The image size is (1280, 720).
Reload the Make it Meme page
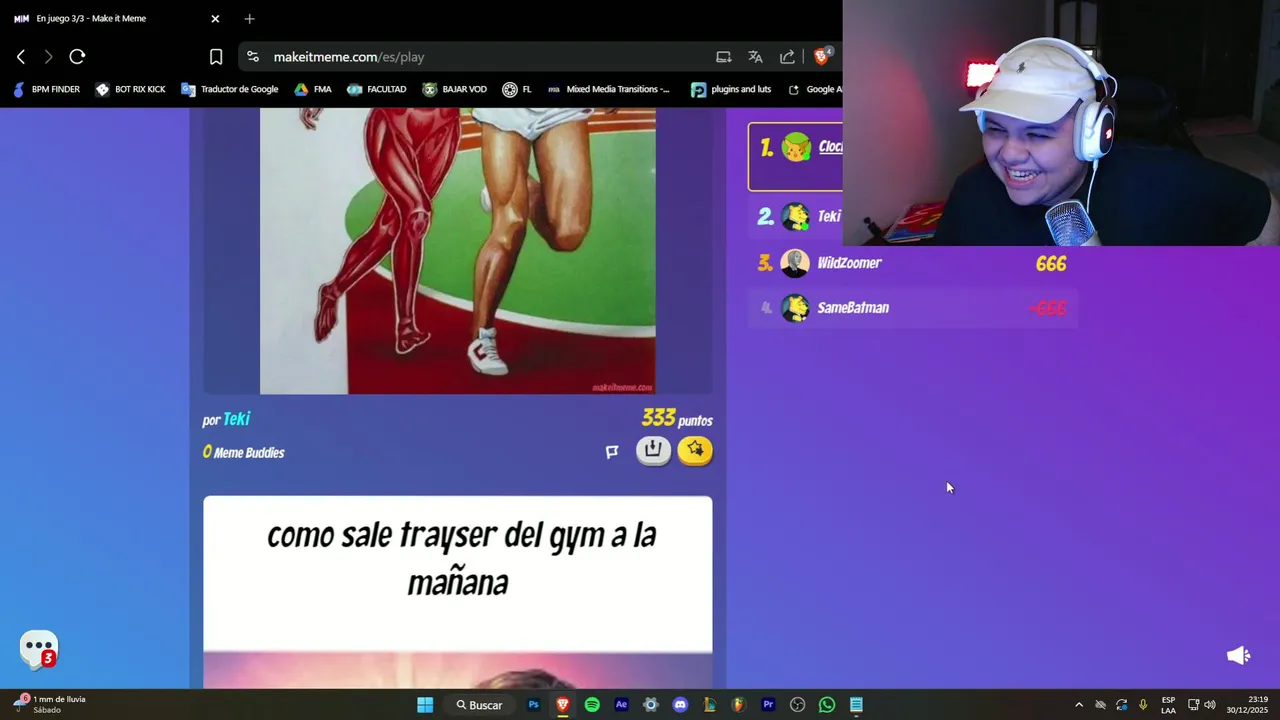pos(77,57)
